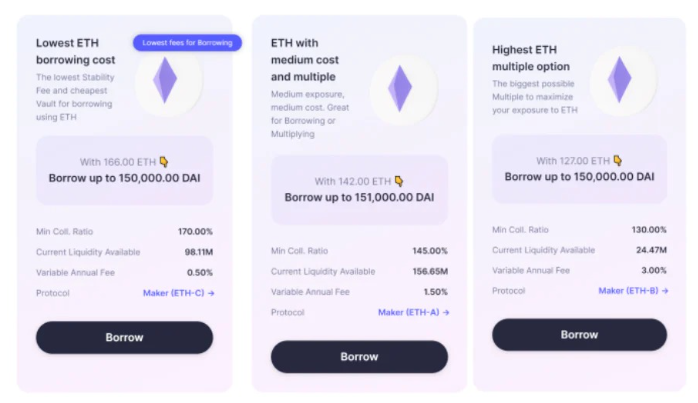This screenshot has width=698, height=403.
Task: Click the Lowest fees for Borrowing badge
Action: pos(187,43)
